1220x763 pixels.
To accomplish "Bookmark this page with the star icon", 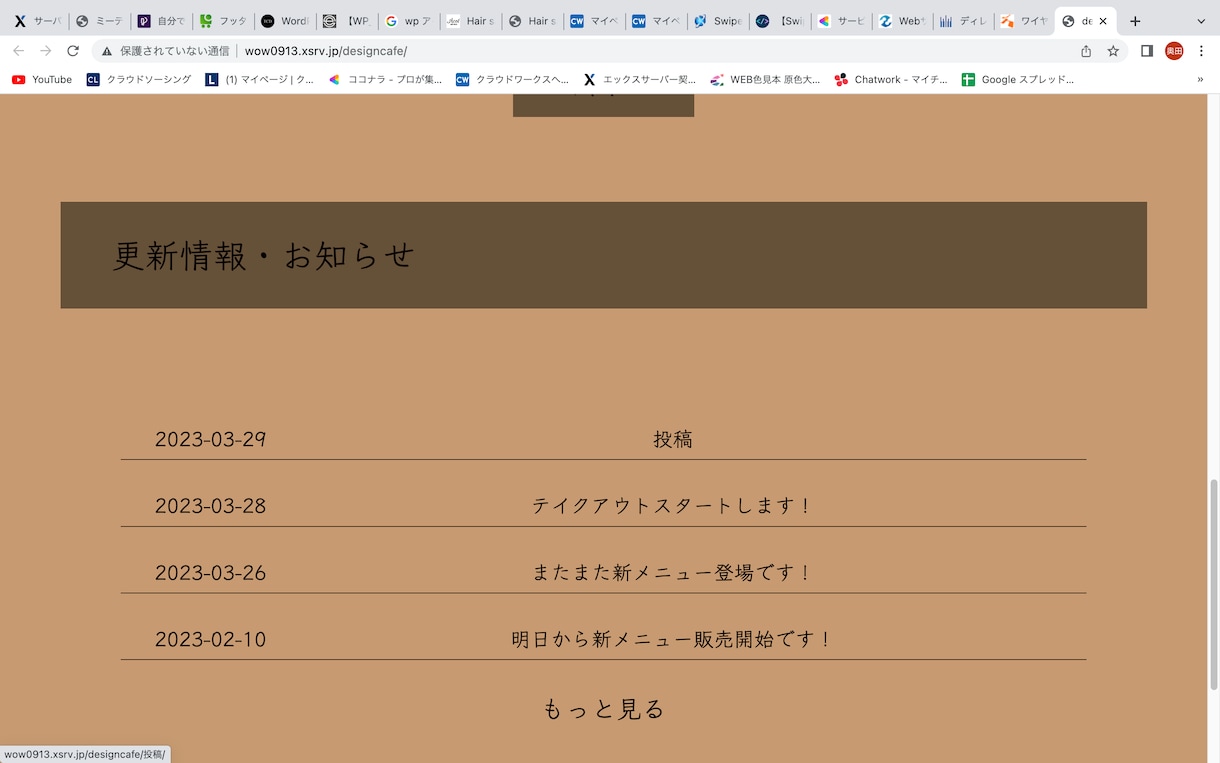I will [x=1113, y=51].
